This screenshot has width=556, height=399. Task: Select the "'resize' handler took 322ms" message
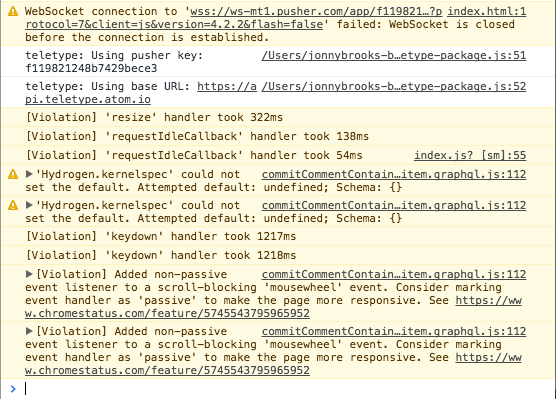[x=154, y=117]
